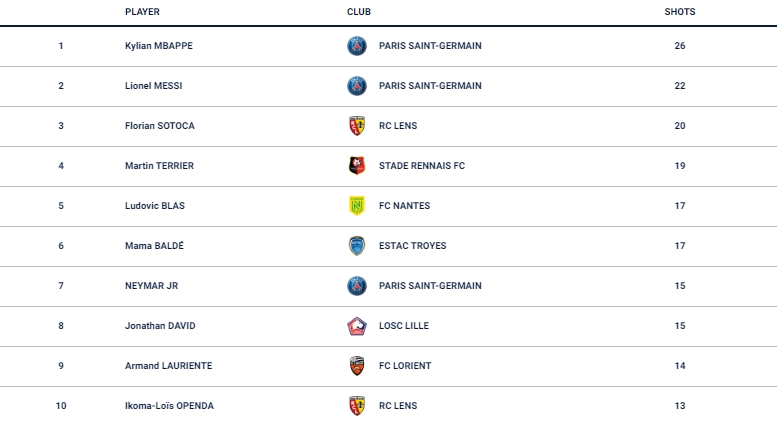Open Ikoma-Loïs OPENDA player profile

click(x=169, y=406)
